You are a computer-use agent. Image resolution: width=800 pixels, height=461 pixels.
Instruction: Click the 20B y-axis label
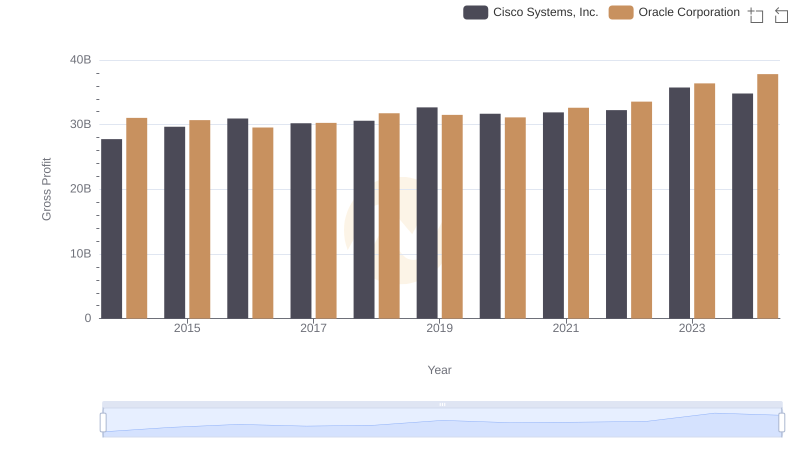pyautogui.click(x=81, y=189)
